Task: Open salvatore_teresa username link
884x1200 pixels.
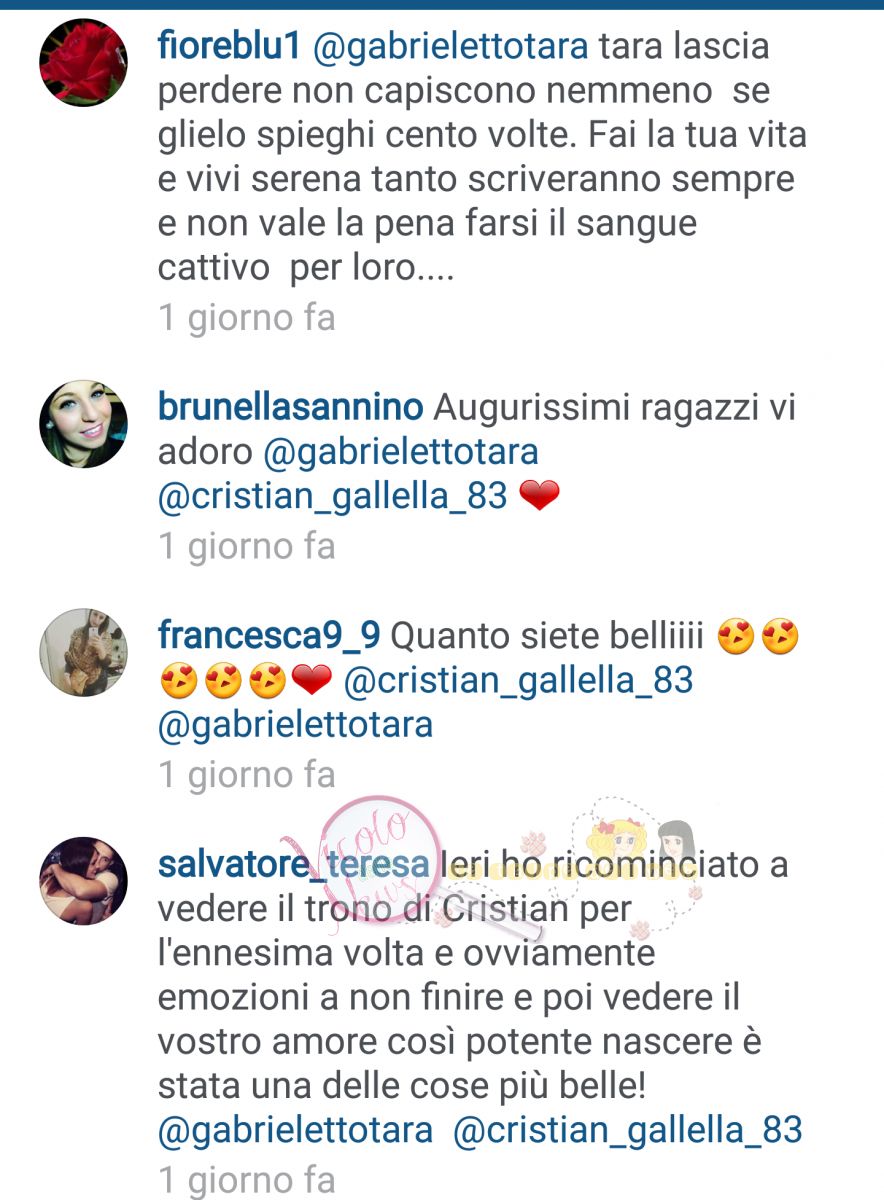Action: click(293, 866)
